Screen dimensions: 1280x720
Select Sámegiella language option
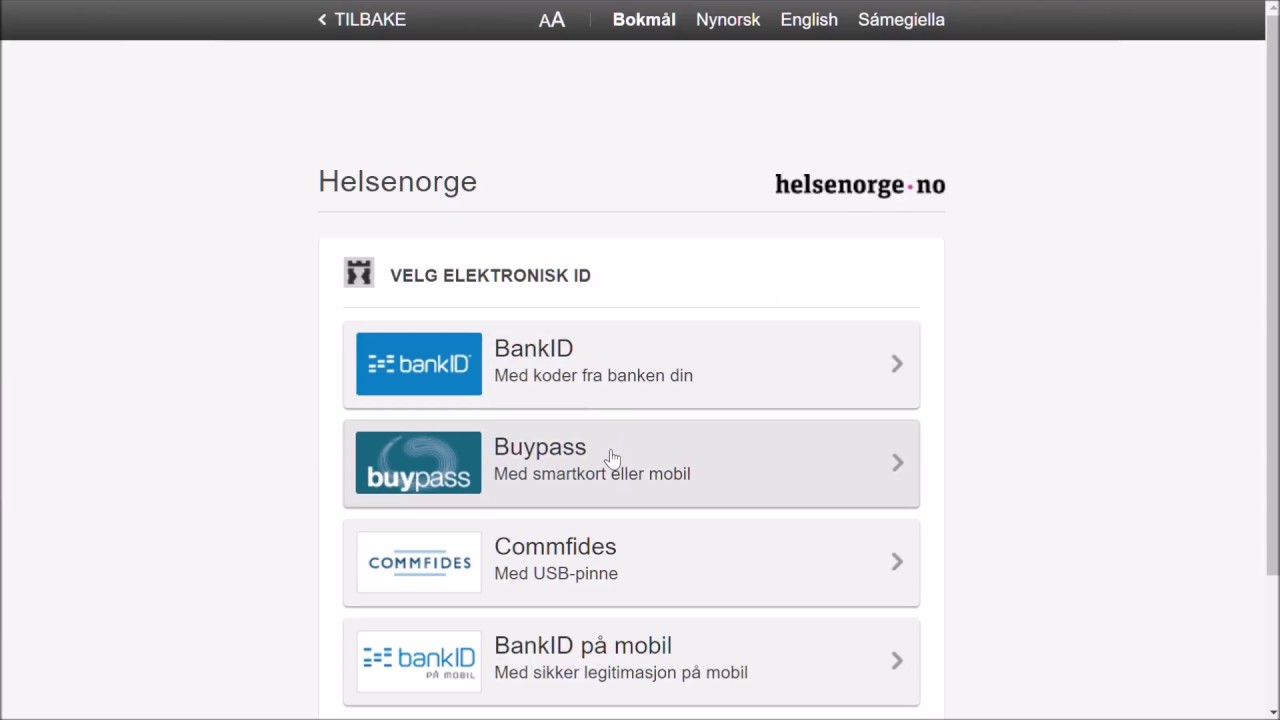click(x=901, y=20)
